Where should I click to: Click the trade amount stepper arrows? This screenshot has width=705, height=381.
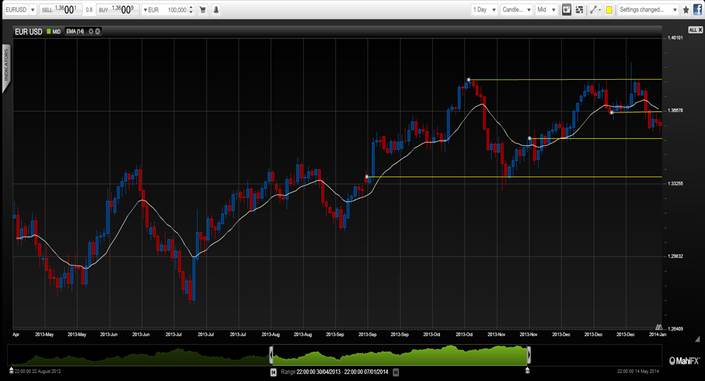click(x=191, y=9)
